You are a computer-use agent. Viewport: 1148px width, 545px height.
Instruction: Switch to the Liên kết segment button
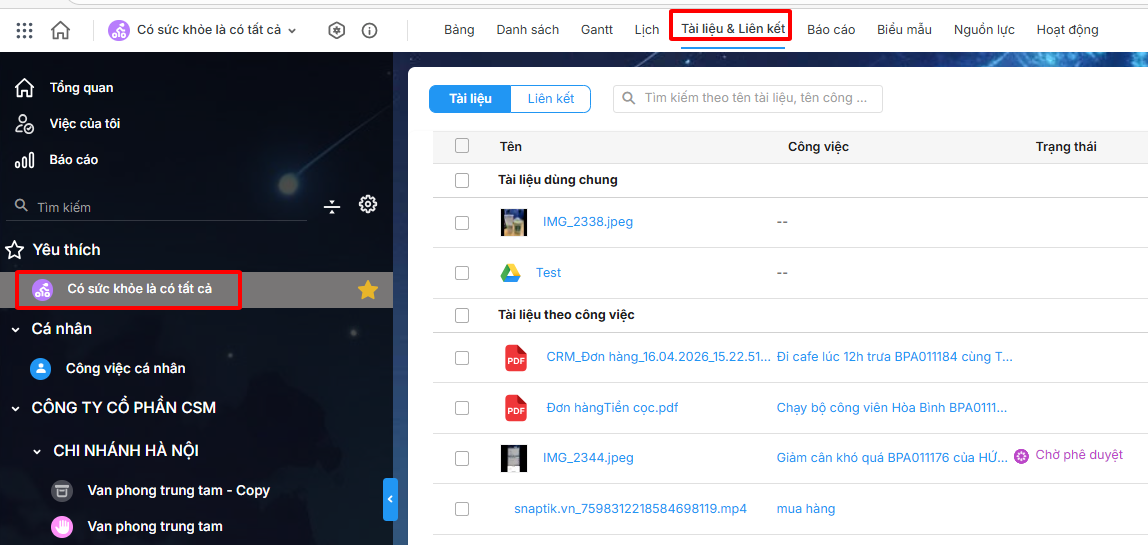[551, 99]
